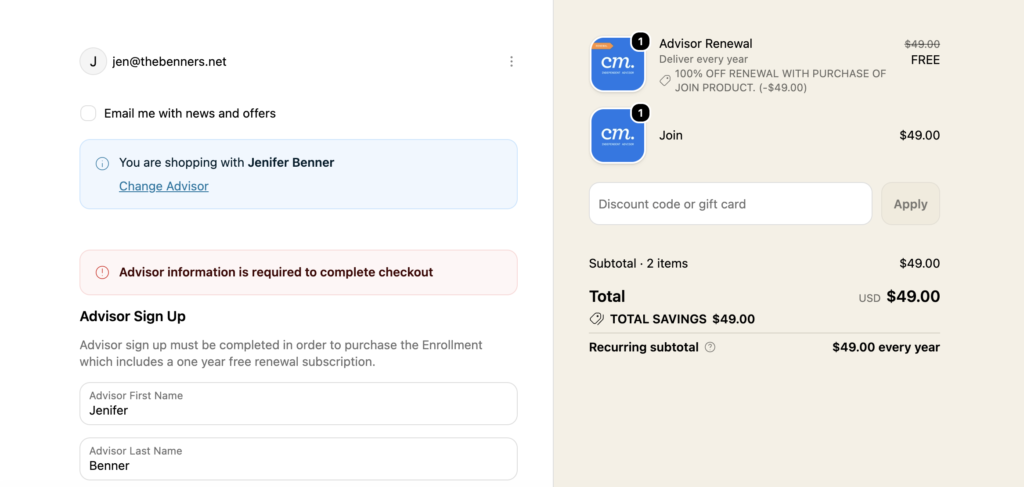
Task: Click the Apply discount button
Action: pos(910,204)
